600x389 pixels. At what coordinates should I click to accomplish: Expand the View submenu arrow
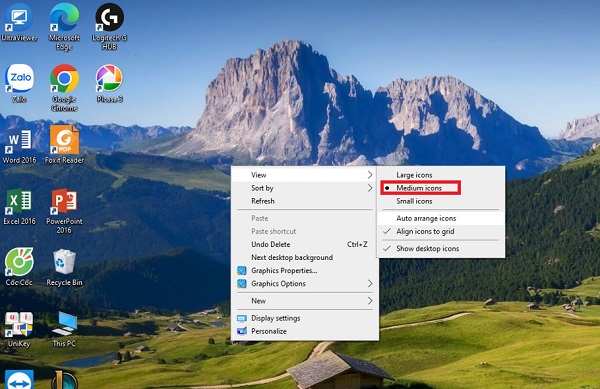[x=370, y=175]
